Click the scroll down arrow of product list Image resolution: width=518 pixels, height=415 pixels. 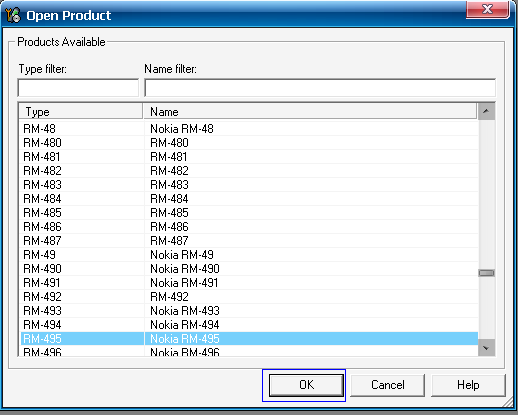click(486, 348)
